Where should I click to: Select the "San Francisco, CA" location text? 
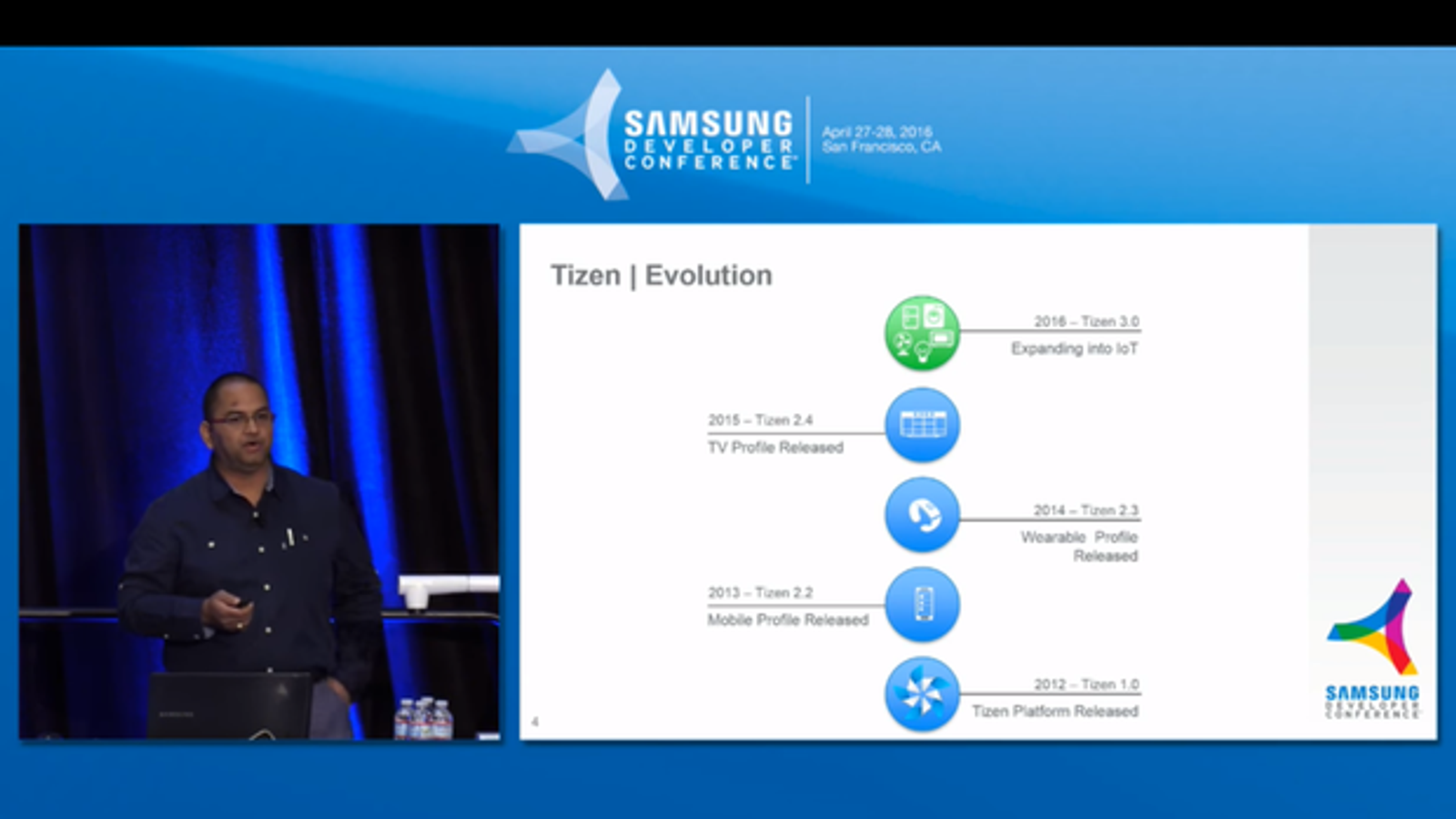(x=882, y=147)
